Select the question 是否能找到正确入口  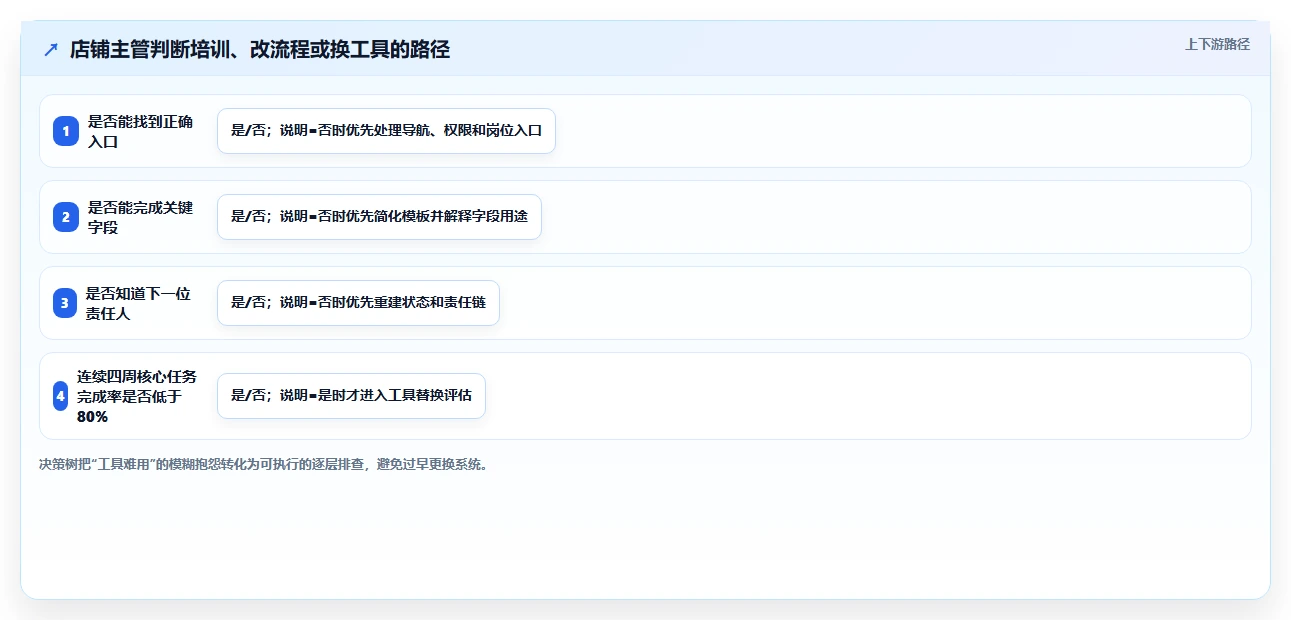[140, 131]
